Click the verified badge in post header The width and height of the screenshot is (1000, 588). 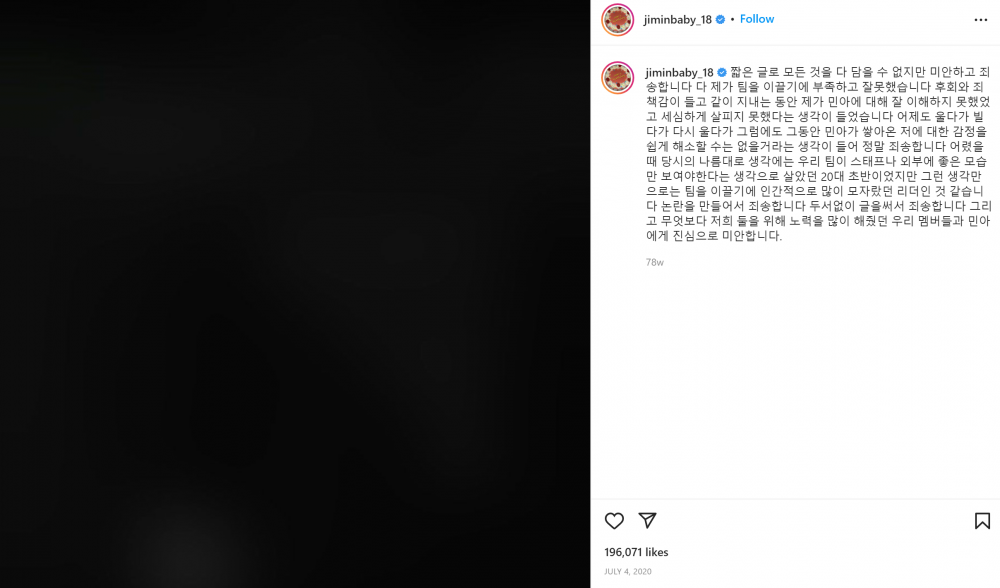[720, 19]
